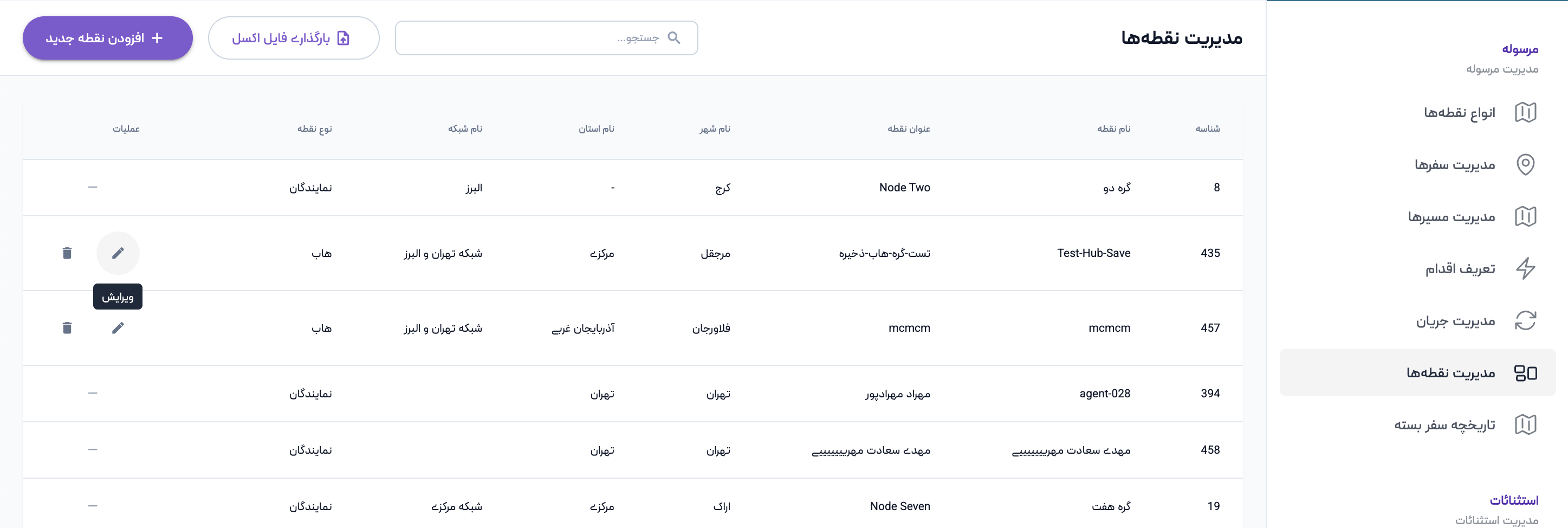1568x528 pixels.
Task: Click map icon beside انواع نقطه‌ها
Action: (1525, 113)
